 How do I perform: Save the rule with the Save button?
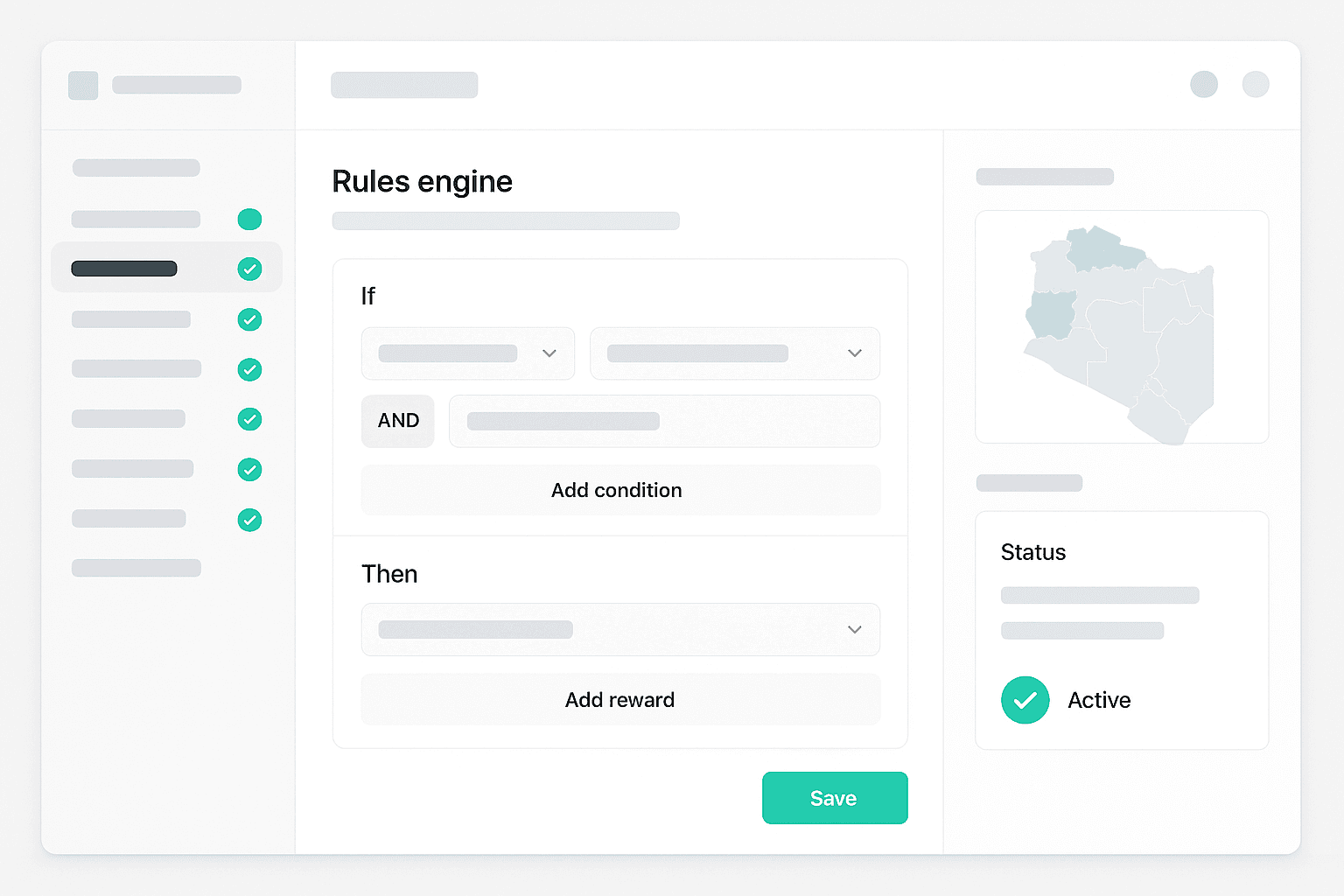click(834, 798)
